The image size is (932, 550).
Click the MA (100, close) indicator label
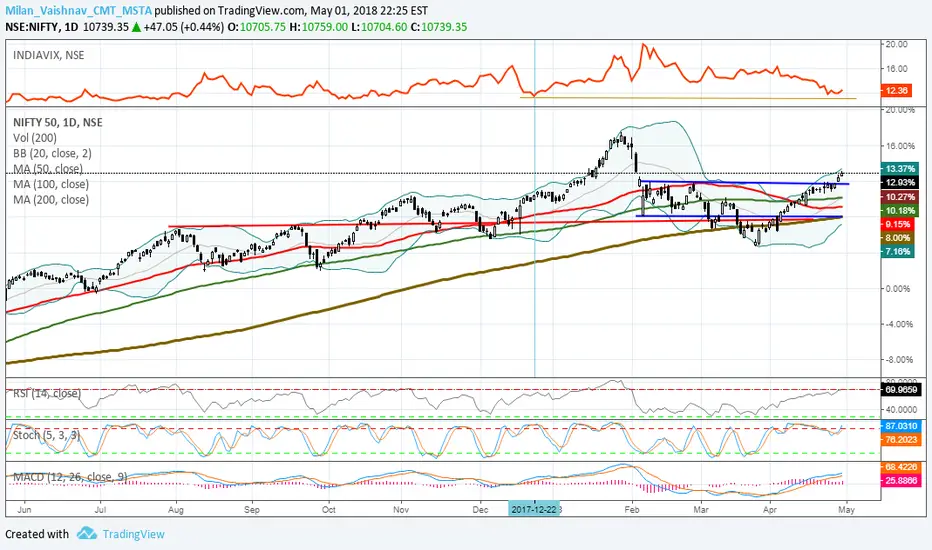click(x=51, y=184)
